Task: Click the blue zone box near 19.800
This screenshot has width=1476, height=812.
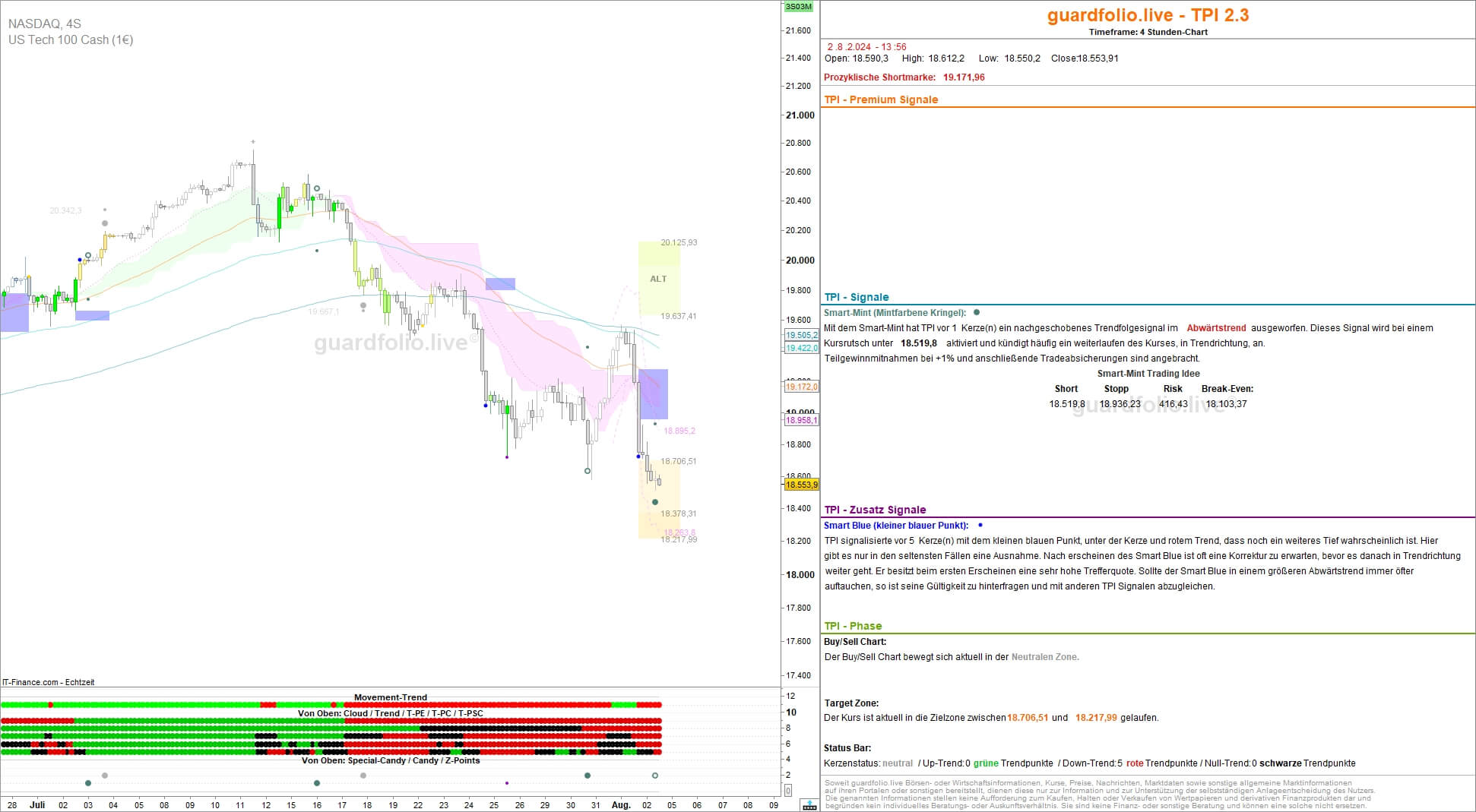Action: [500, 284]
